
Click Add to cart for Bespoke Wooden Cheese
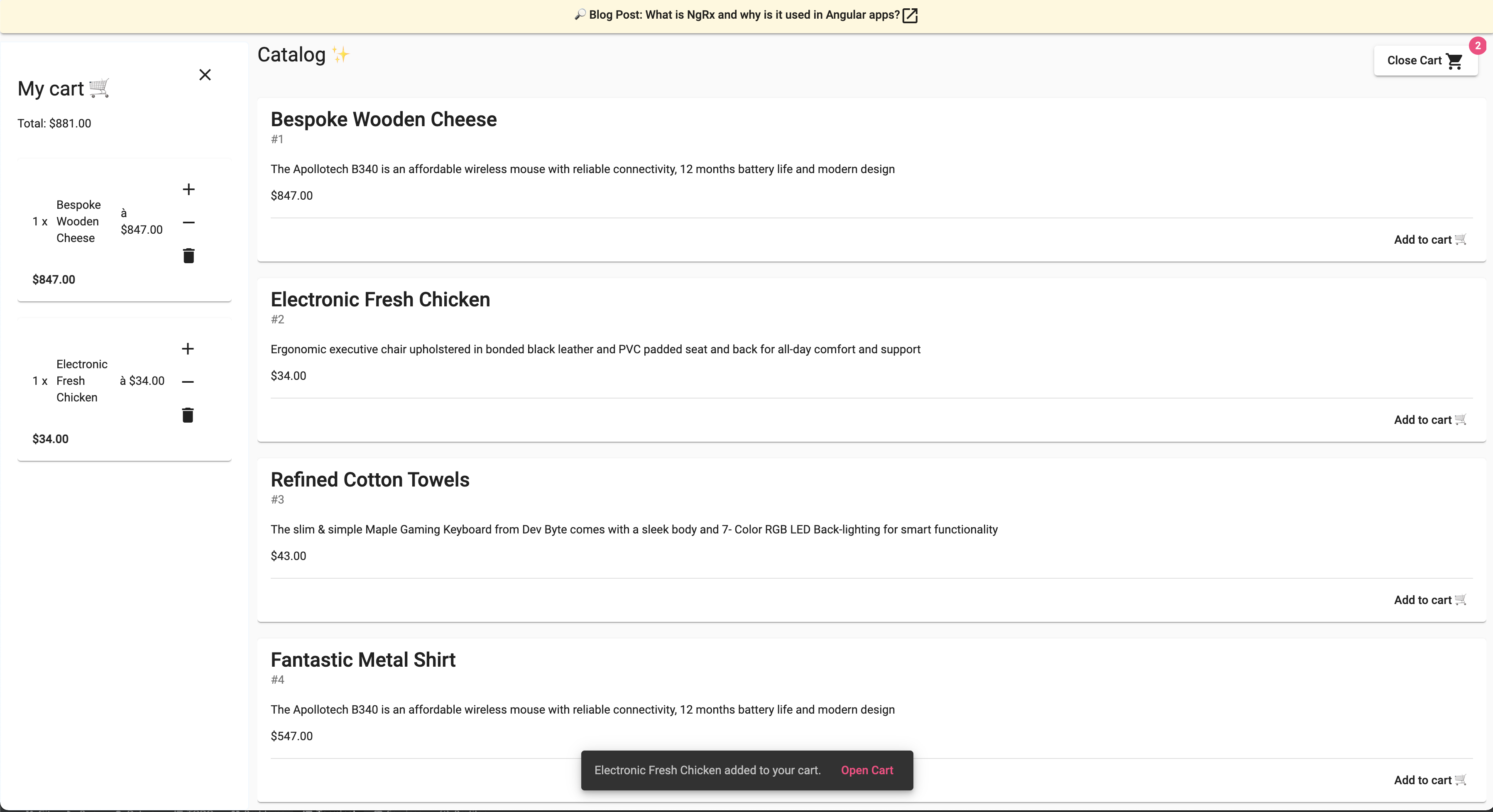click(1430, 239)
